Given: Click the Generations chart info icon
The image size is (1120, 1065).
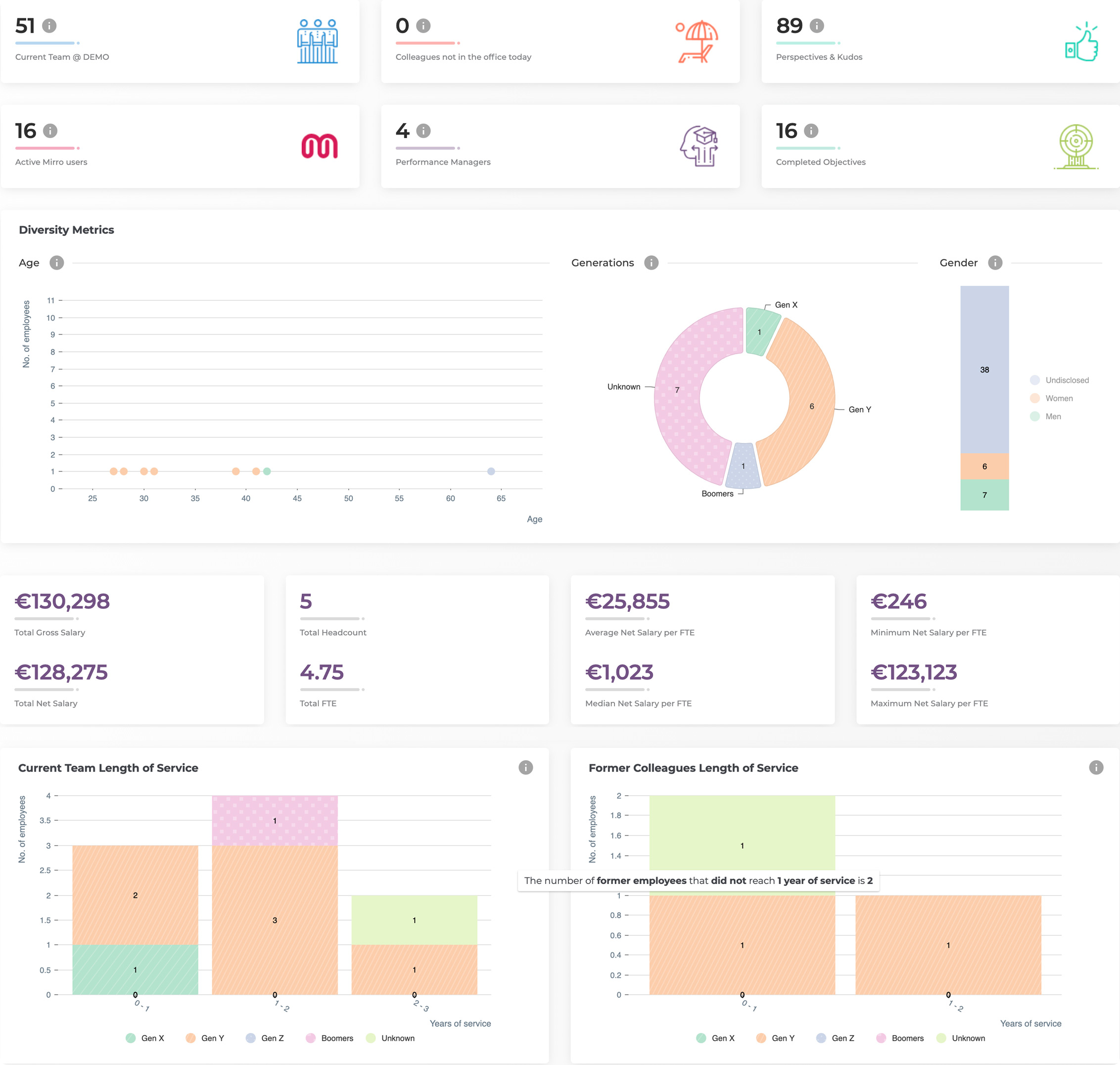Looking at the screenshot, I should 651,263.
